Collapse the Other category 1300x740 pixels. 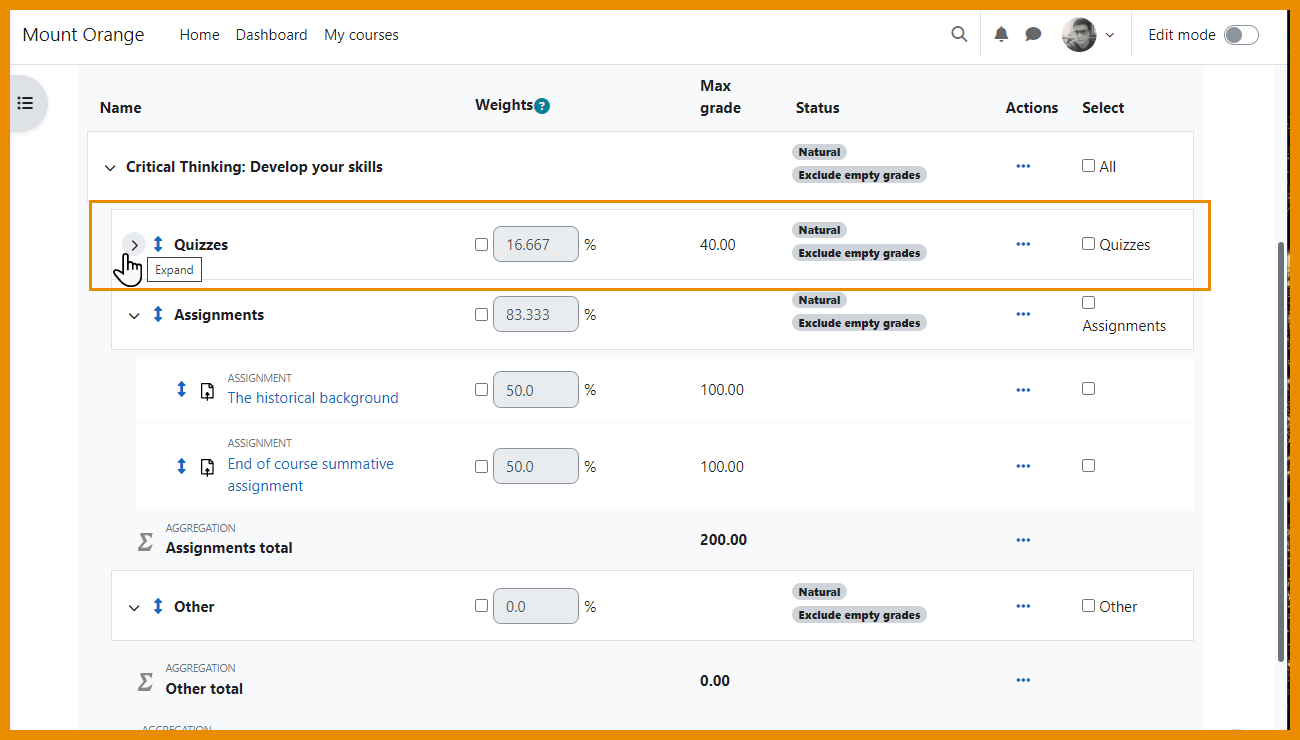134,606
